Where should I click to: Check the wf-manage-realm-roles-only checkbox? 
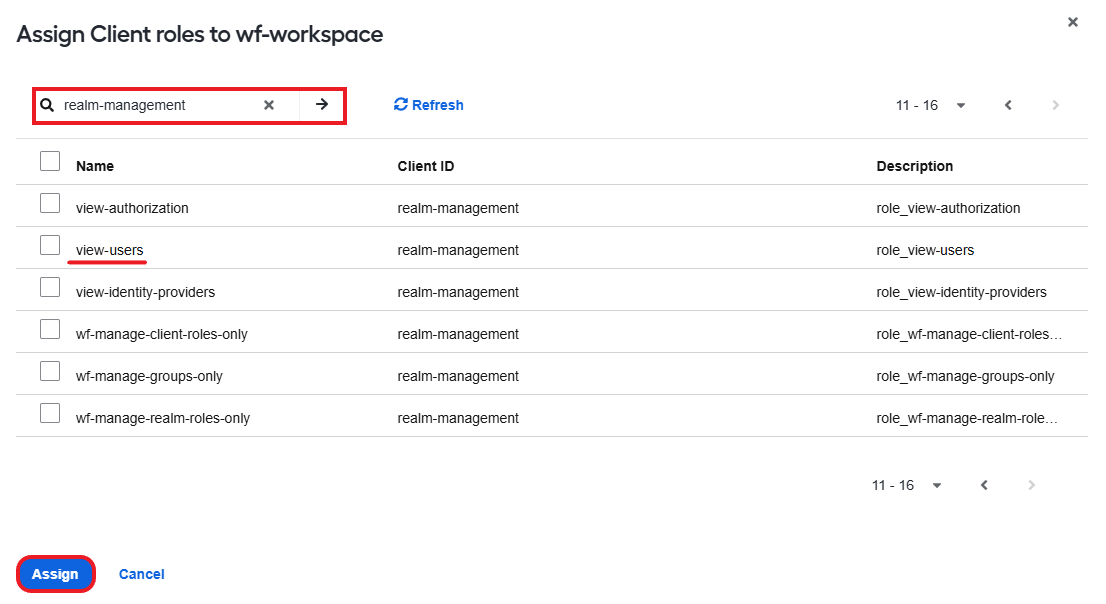tap(50, 413)
